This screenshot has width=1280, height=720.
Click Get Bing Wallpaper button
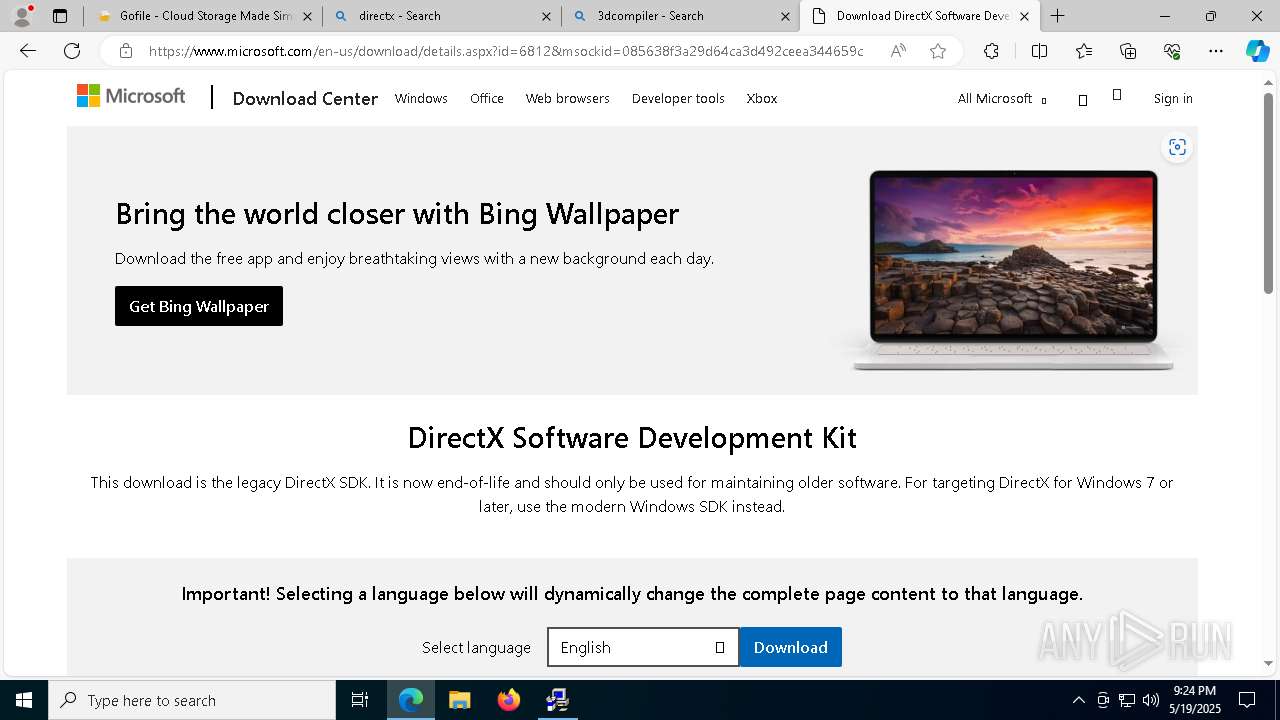pyautogui.click(x=199, y=306)
